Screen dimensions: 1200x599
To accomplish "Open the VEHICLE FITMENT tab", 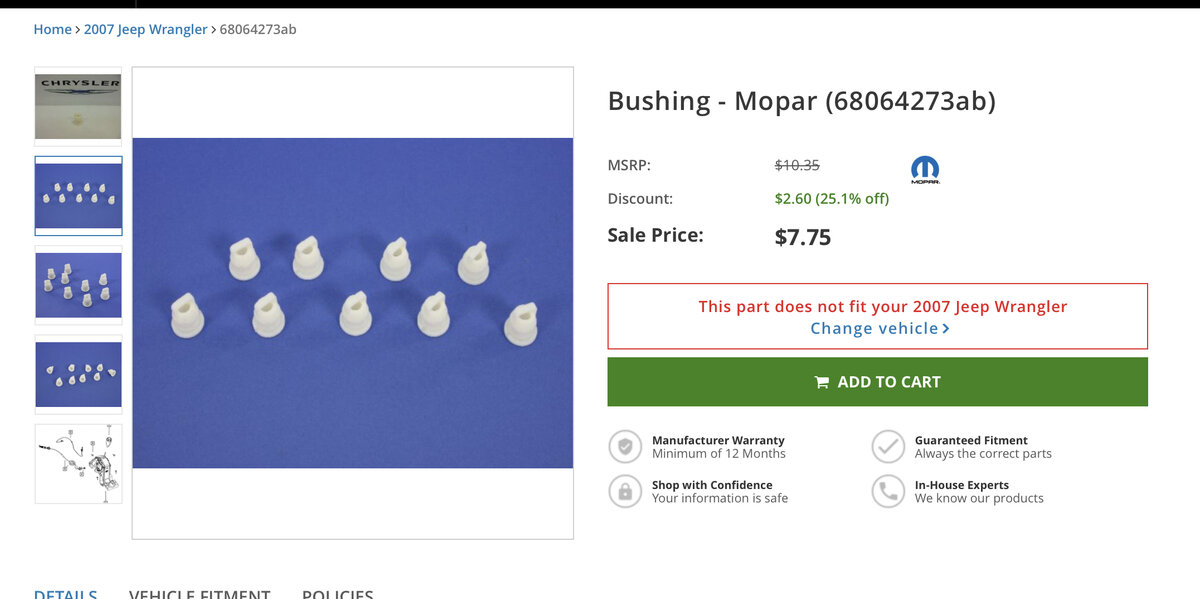I will coord(199,593).
